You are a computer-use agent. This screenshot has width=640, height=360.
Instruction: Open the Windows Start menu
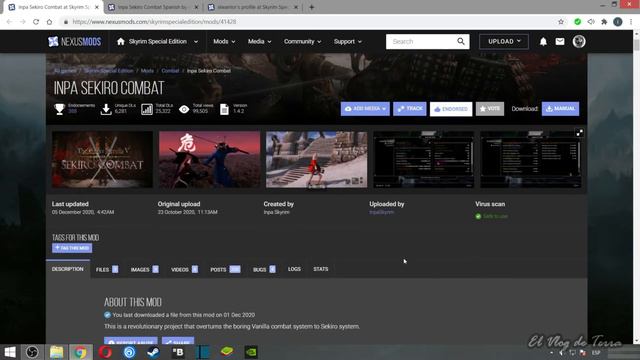coord(10,352)
